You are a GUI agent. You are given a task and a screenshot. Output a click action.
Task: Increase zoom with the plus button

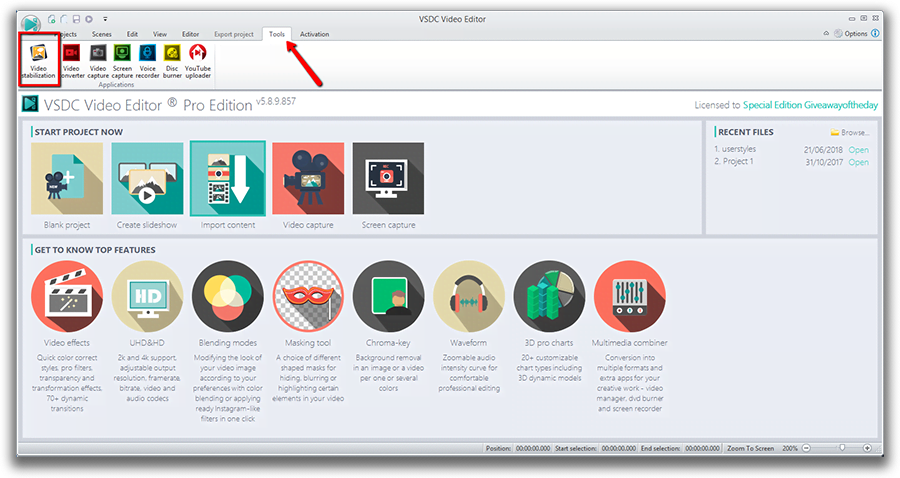pyautogui.click(x=867, y=448)
